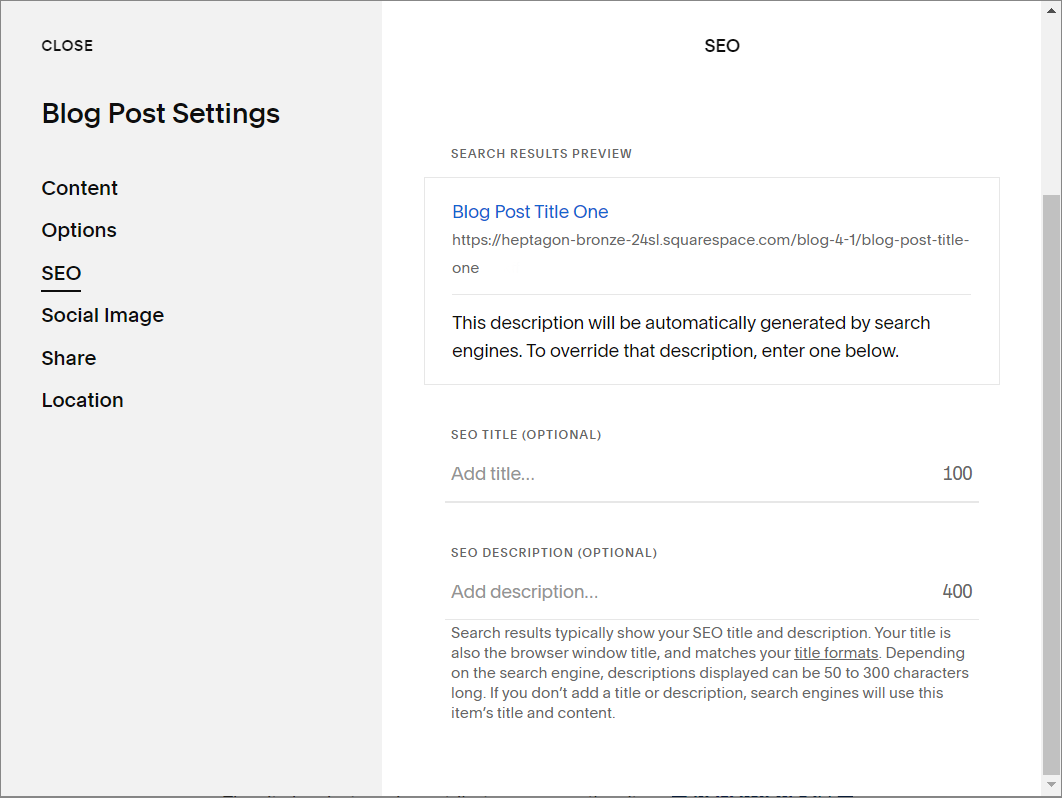Open the Options settings section
Screen dimensions: 1062x798
[x=78, y=230]
